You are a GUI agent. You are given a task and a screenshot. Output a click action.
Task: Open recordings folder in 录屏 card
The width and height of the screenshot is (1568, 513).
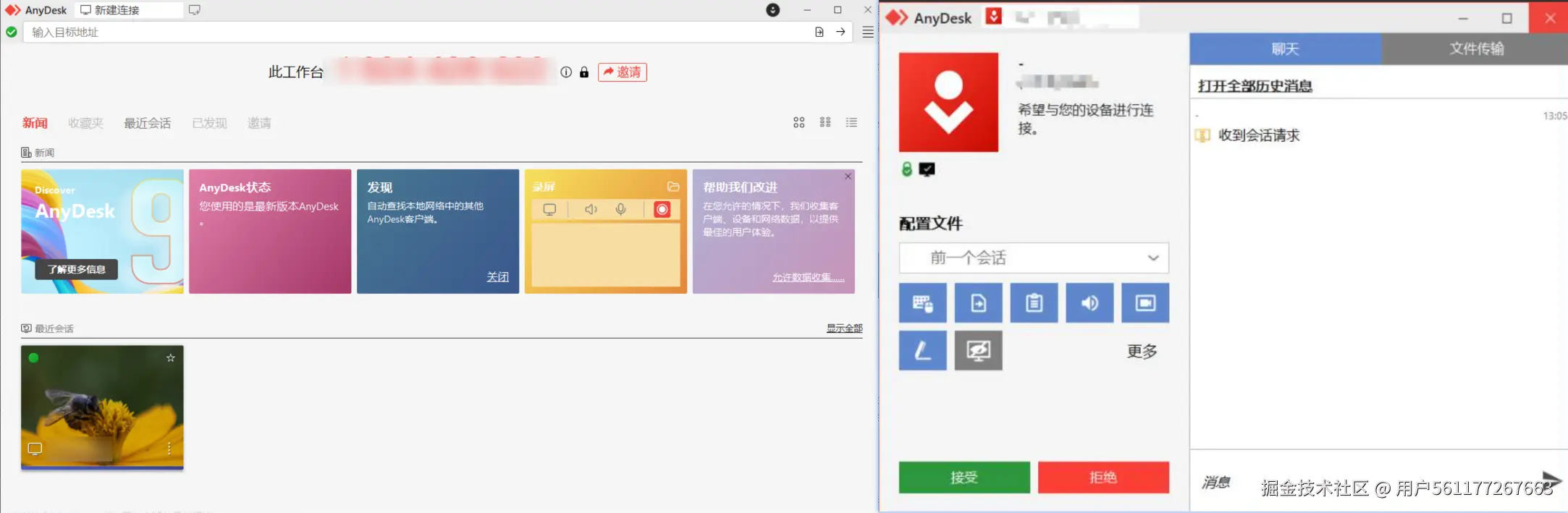point(673,187)
